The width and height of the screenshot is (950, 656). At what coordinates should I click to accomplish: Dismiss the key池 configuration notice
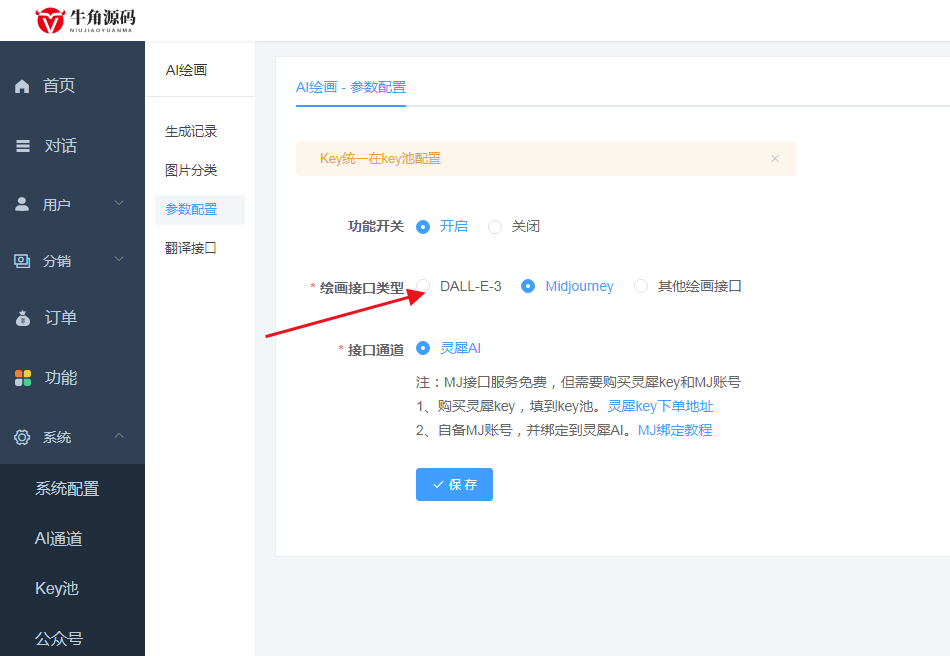(x=775, y=158)
